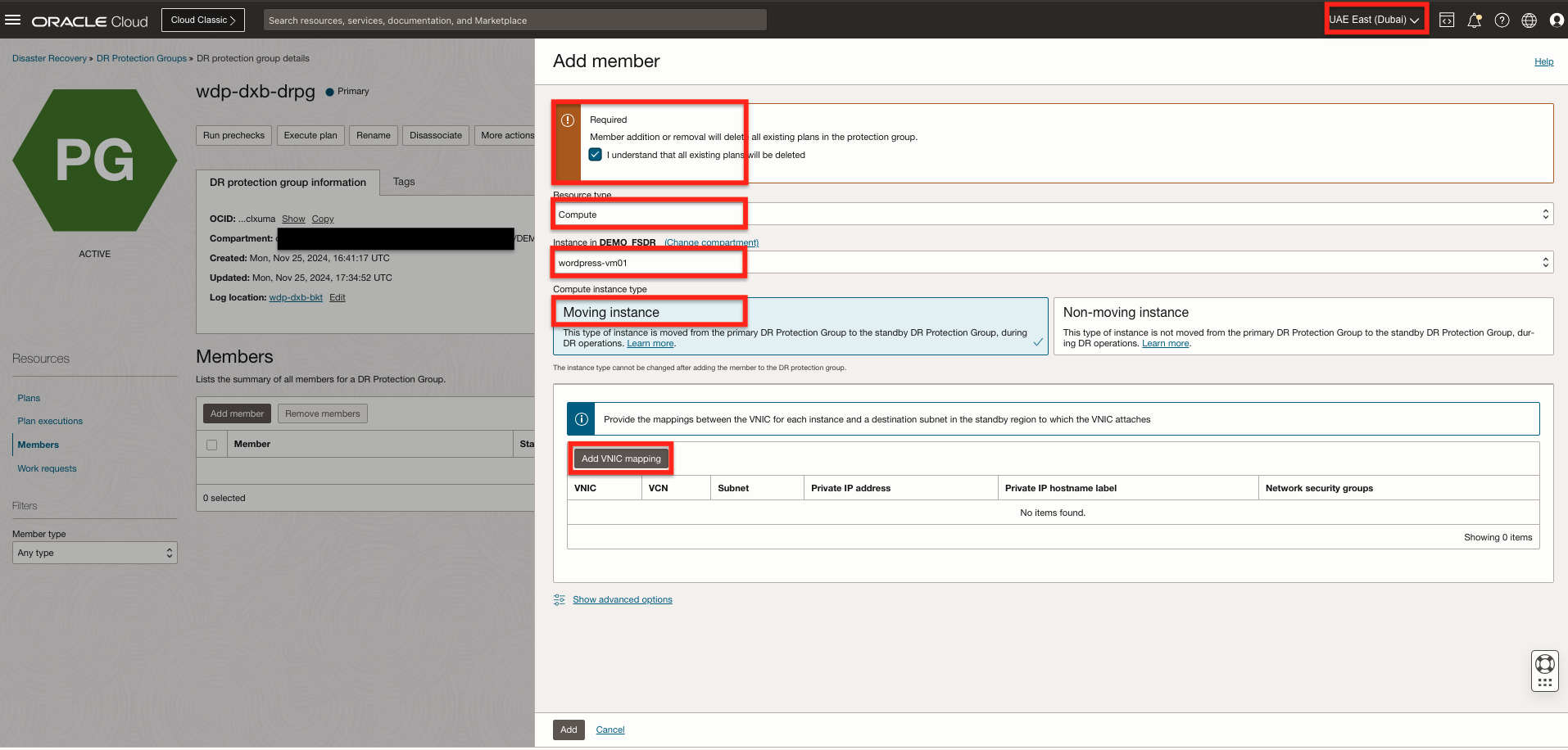This screenshot has height=750, width=1568.
Task: Click the support lifebuoy widget
Action: click(x=1545, y=663)
